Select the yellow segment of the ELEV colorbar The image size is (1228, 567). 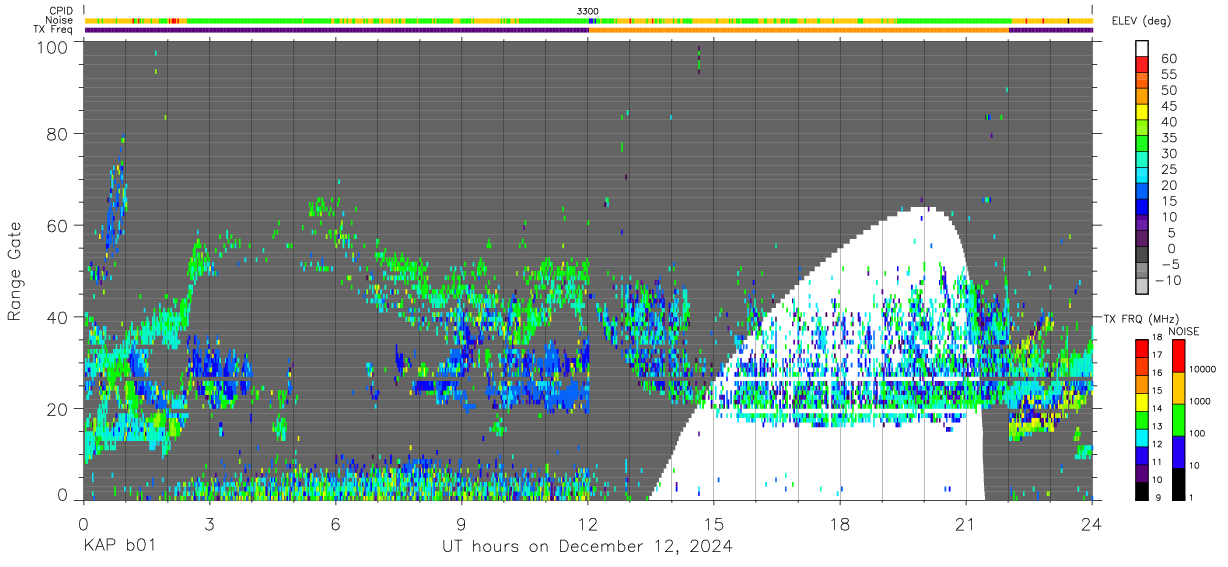(x=1142, y=112)
